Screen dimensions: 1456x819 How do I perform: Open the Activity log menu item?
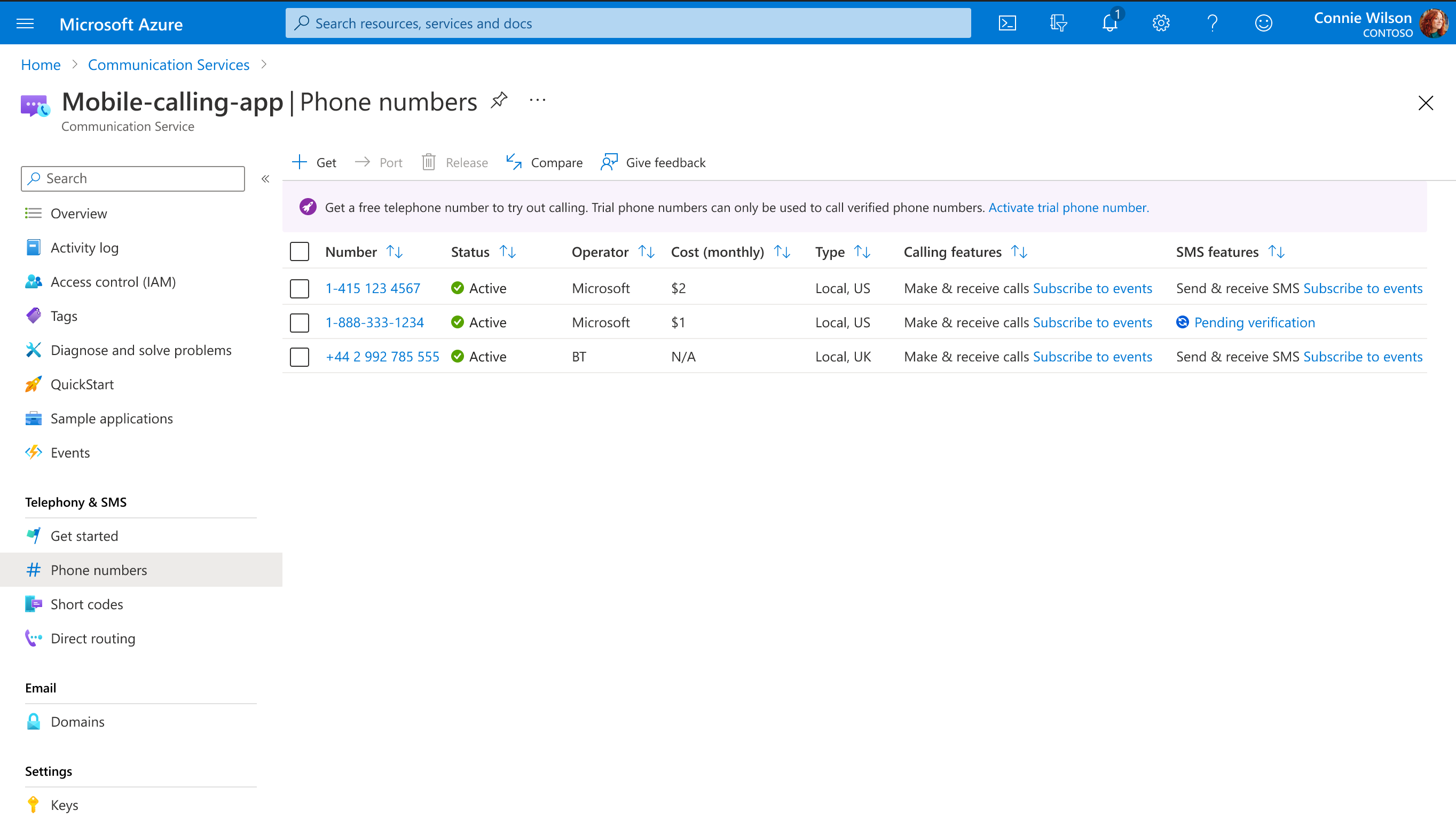tap(84, 247)
